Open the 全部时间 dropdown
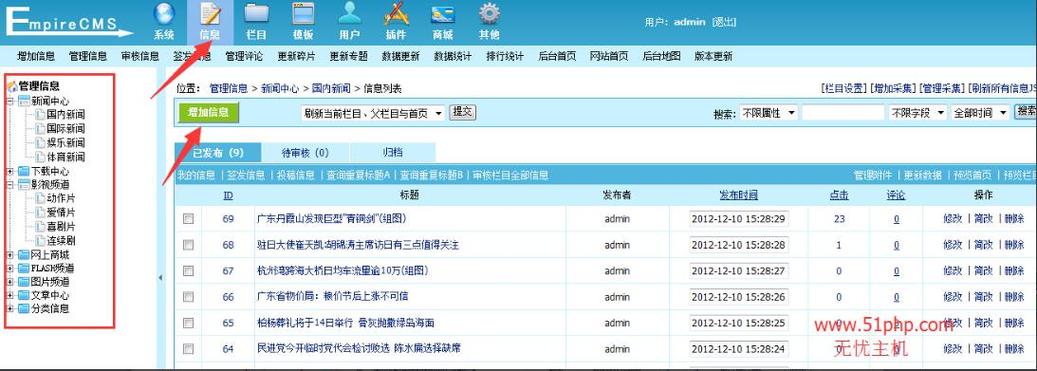Viewport: 1037px width, 371px height. point(979,113)
